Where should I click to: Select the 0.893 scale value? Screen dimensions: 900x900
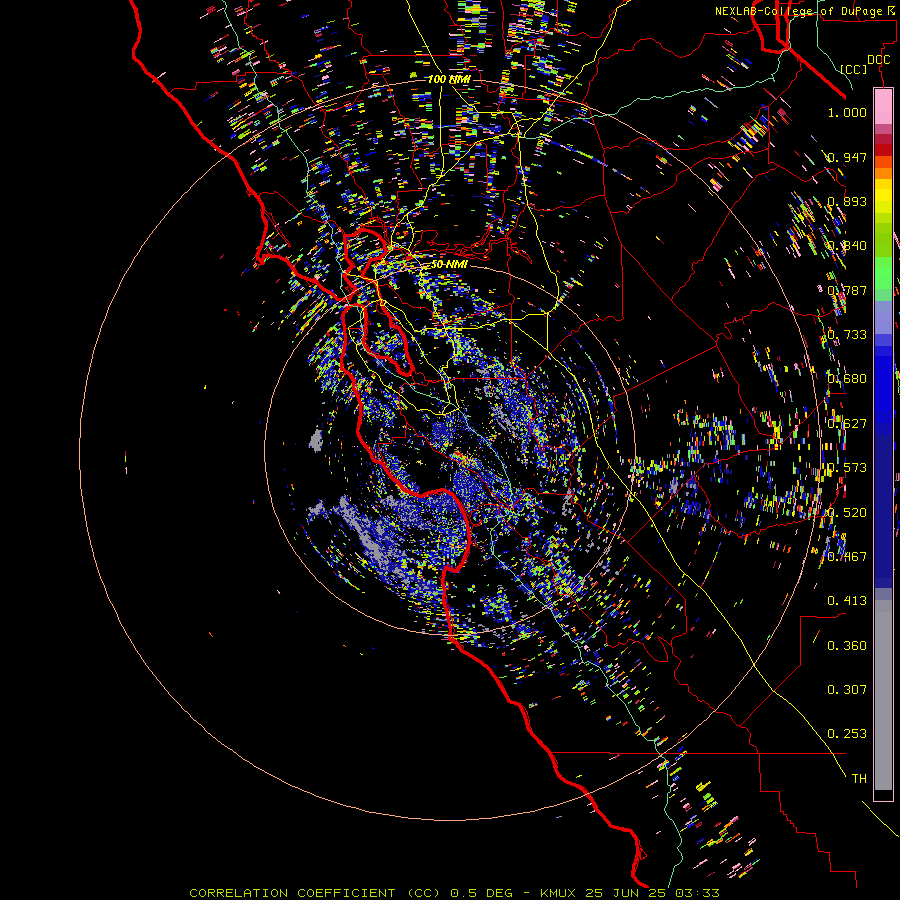[847, 201]
